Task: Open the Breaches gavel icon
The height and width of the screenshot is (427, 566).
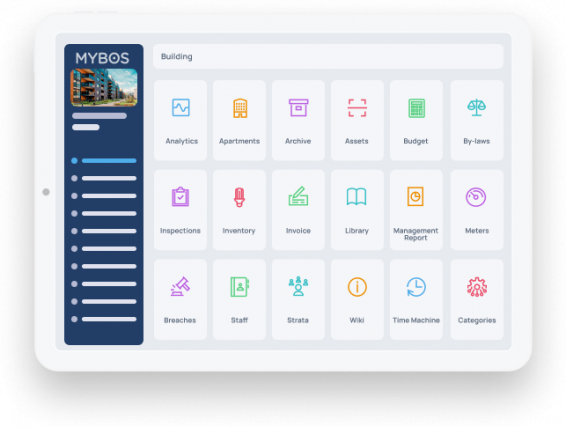Action: click(x=180, y=286)
